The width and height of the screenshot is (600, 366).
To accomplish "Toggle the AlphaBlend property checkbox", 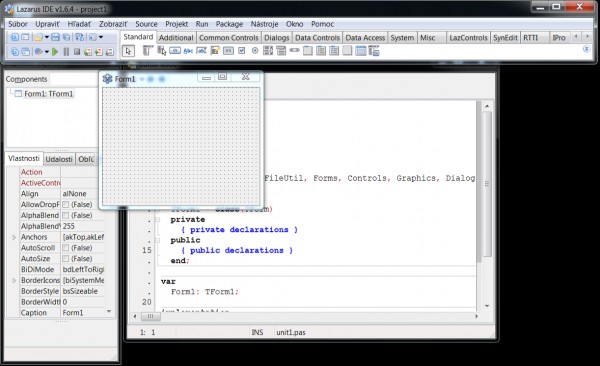I will (x=66, y=215).
